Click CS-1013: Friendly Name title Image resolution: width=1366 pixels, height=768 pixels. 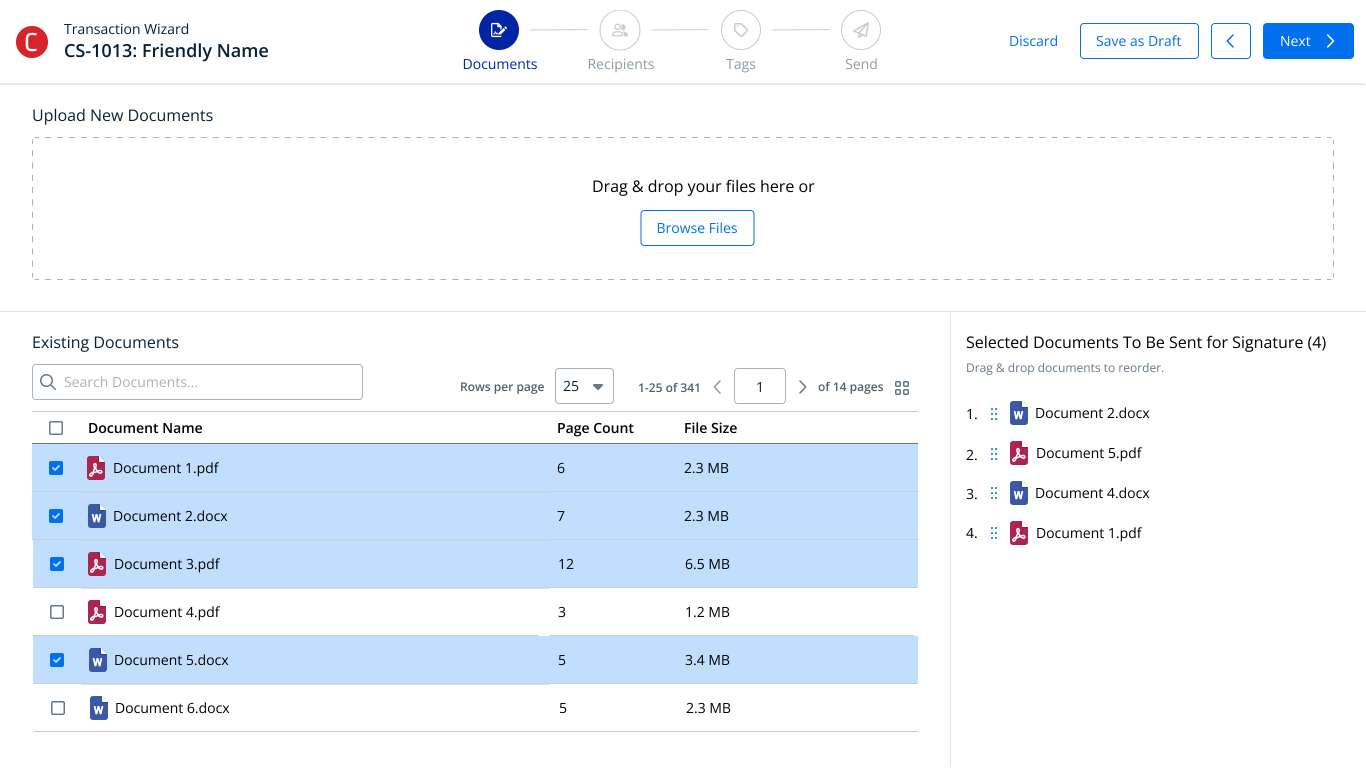point(166,51)
